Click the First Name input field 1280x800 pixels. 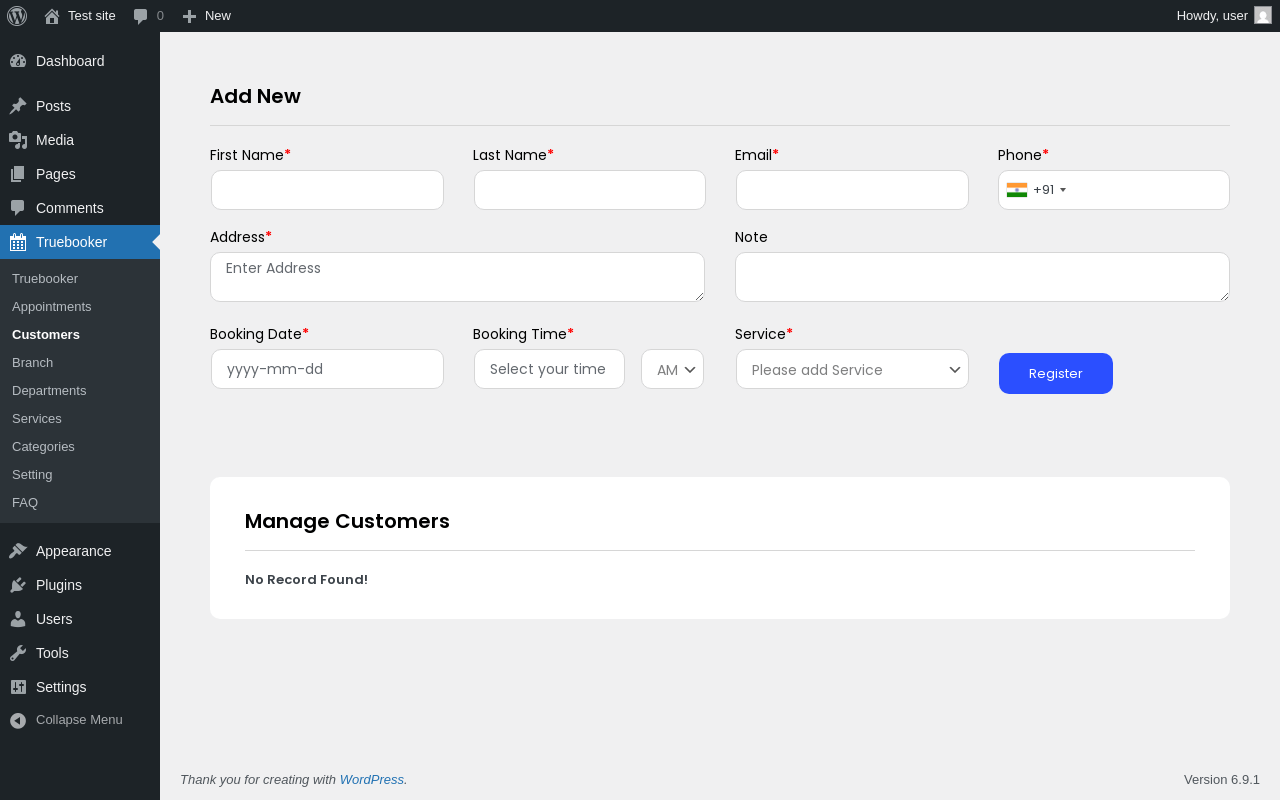click(x=327, y=190)
